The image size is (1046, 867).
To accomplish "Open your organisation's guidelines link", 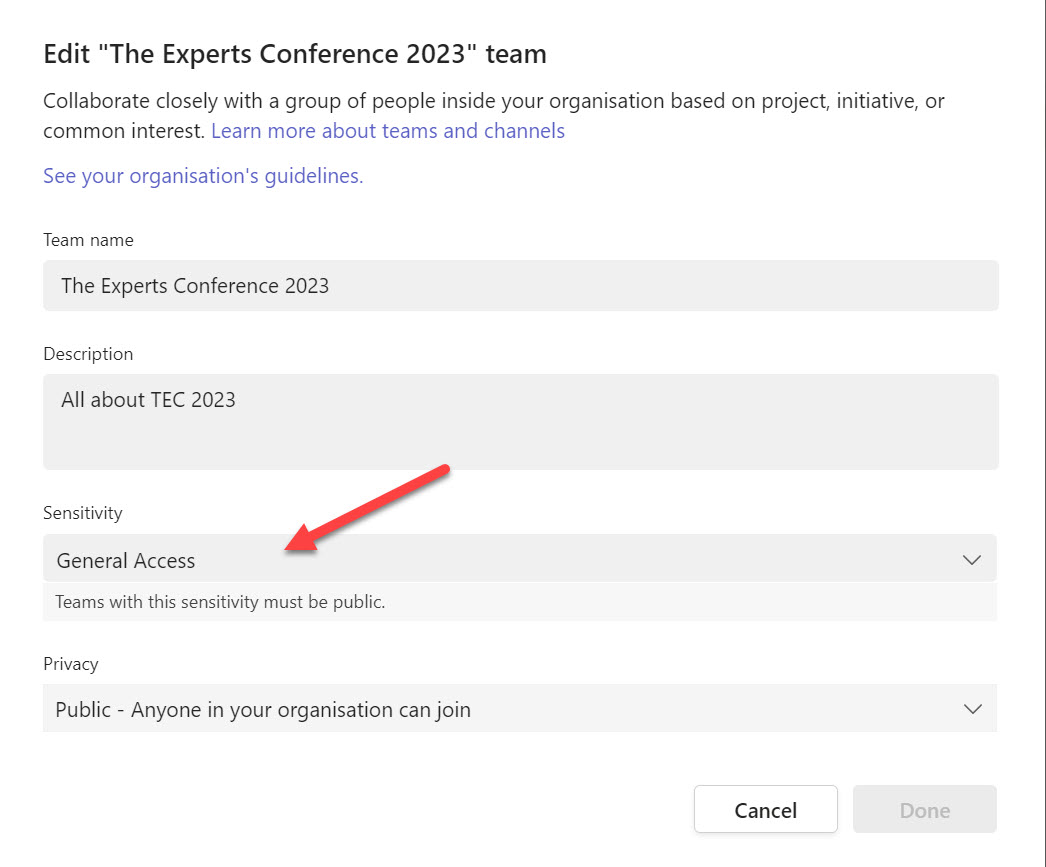I will click(203, 175).
